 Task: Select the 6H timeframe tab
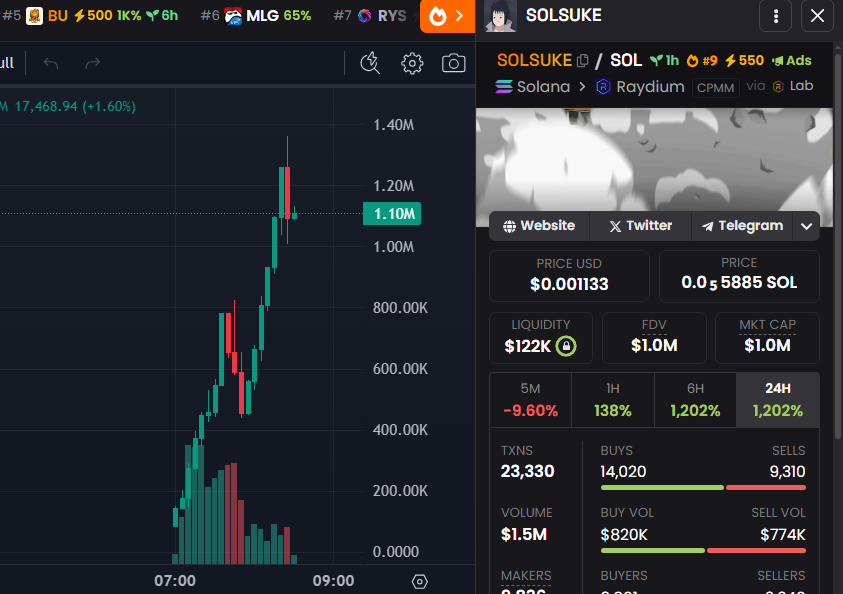click(695, 400)
